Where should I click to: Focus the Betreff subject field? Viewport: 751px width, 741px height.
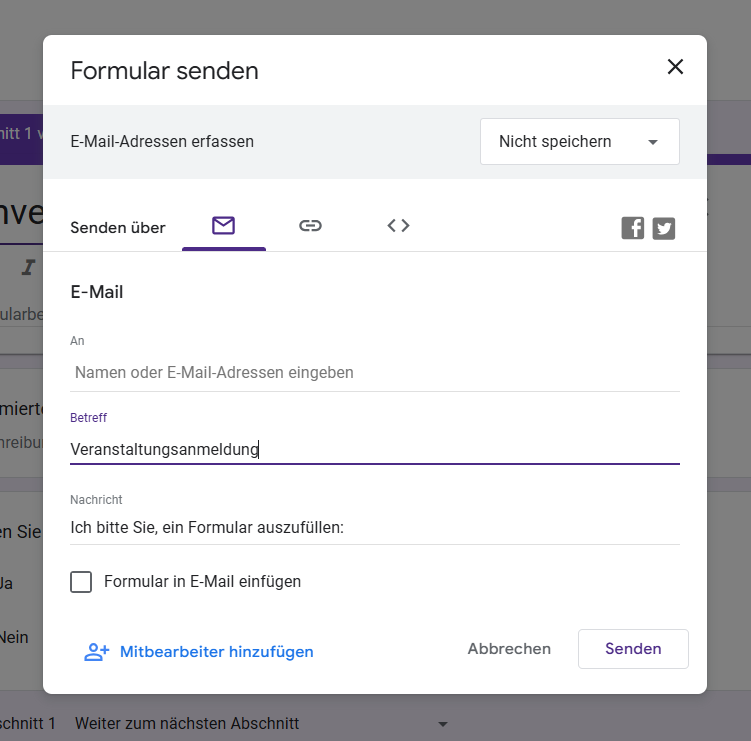[x=375, y=449]
